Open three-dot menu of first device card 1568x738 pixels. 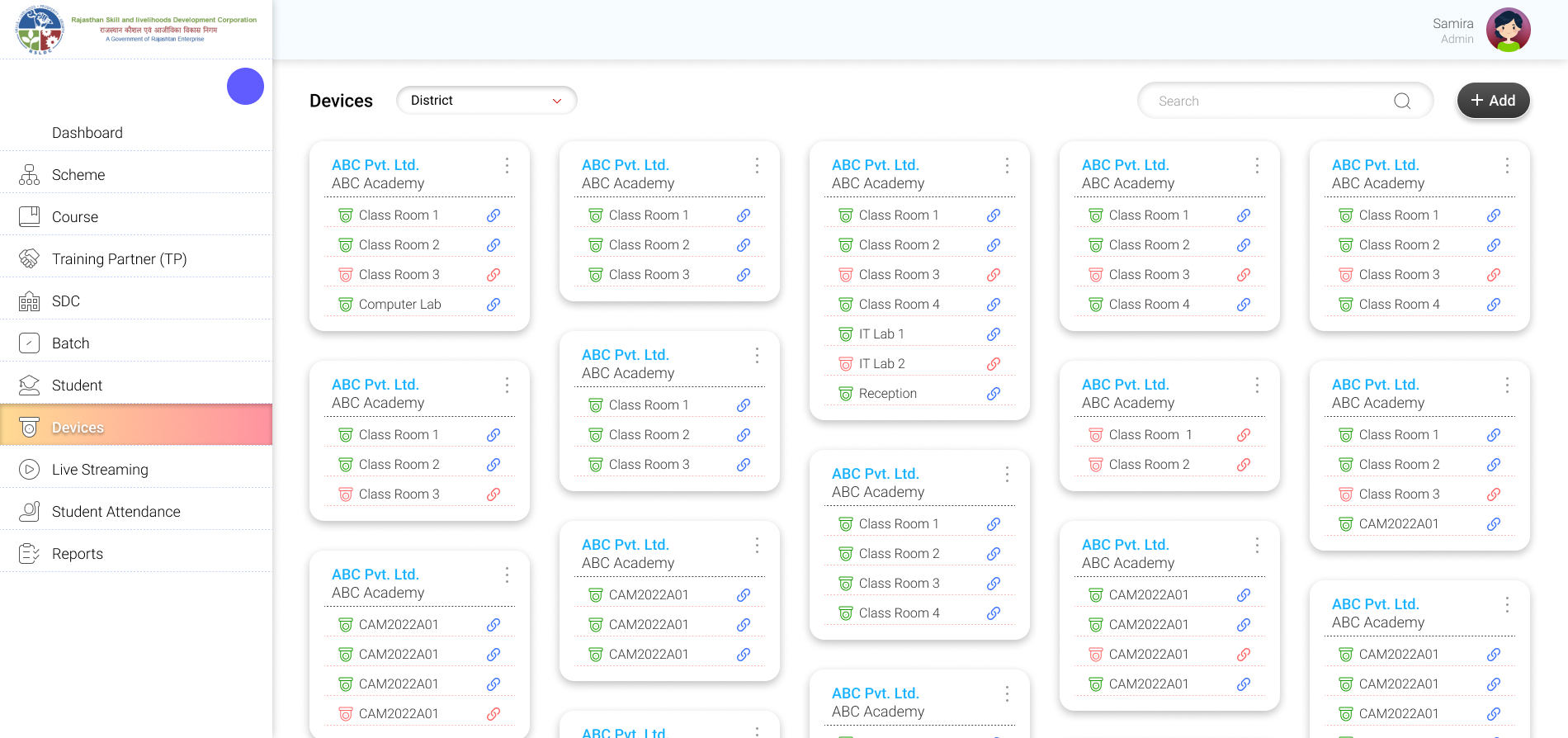[x=507, y=166]
